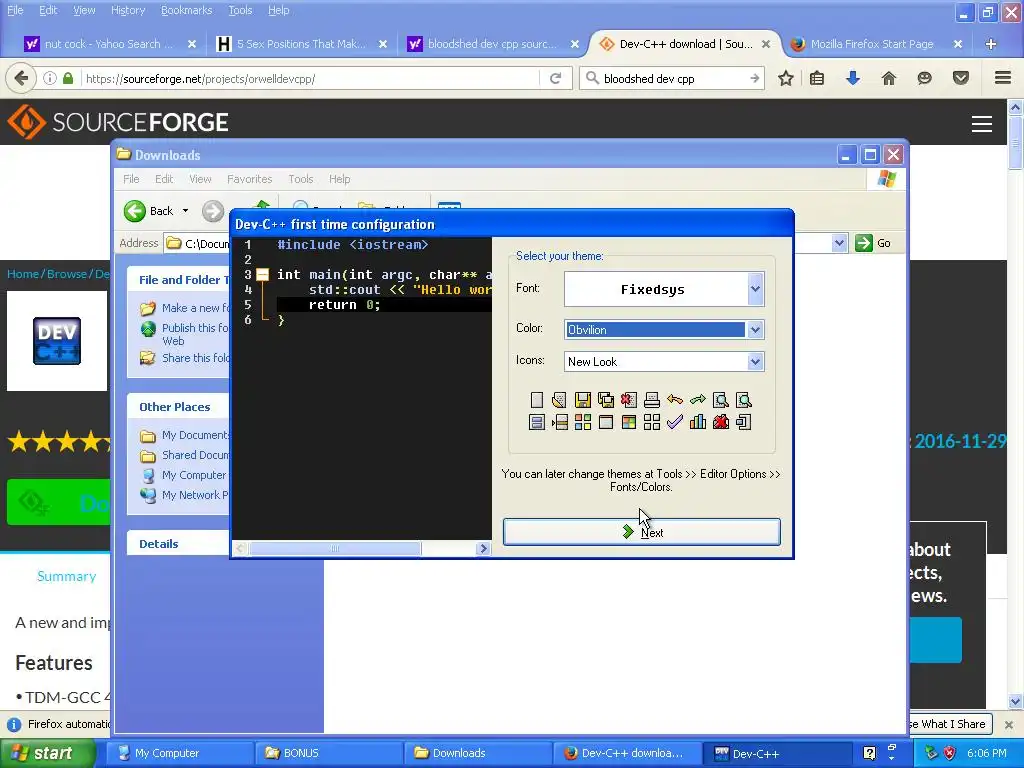Click the red shield system tray icon
The width and height of the screenshot is (1024, 768).
(950, 753)
